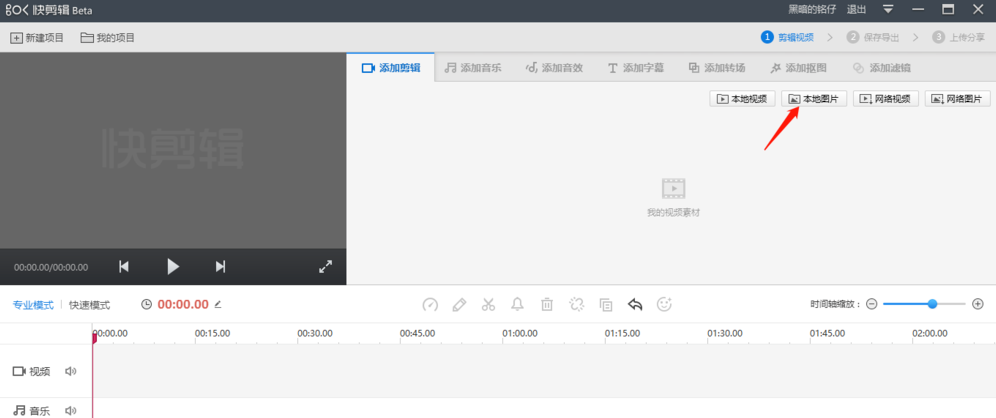This screenshot has width=996, height=418.
Task: Close the 快剪辑 window
Action: [978, 10]
